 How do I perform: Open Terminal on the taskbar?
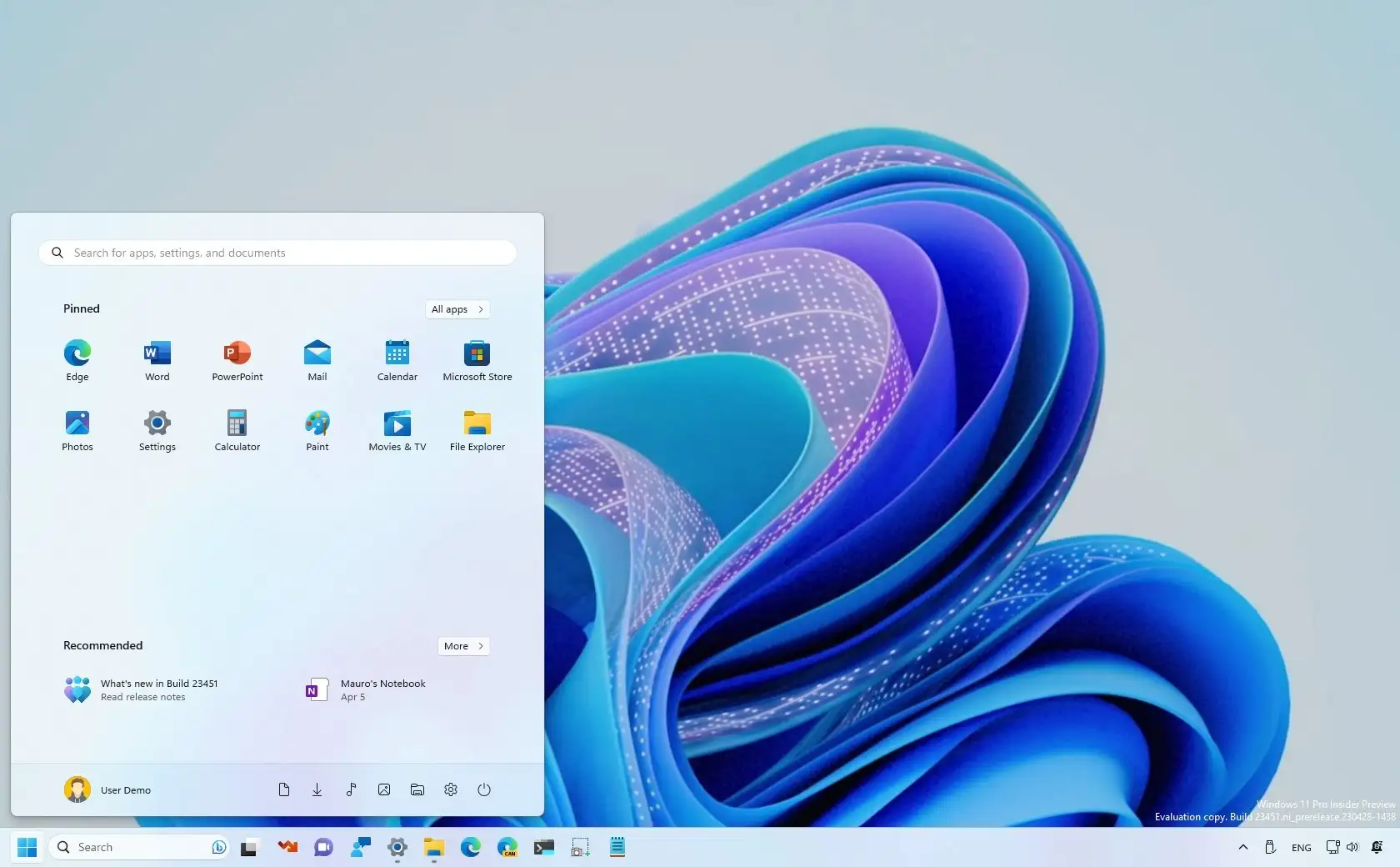[x=544, y=847]
